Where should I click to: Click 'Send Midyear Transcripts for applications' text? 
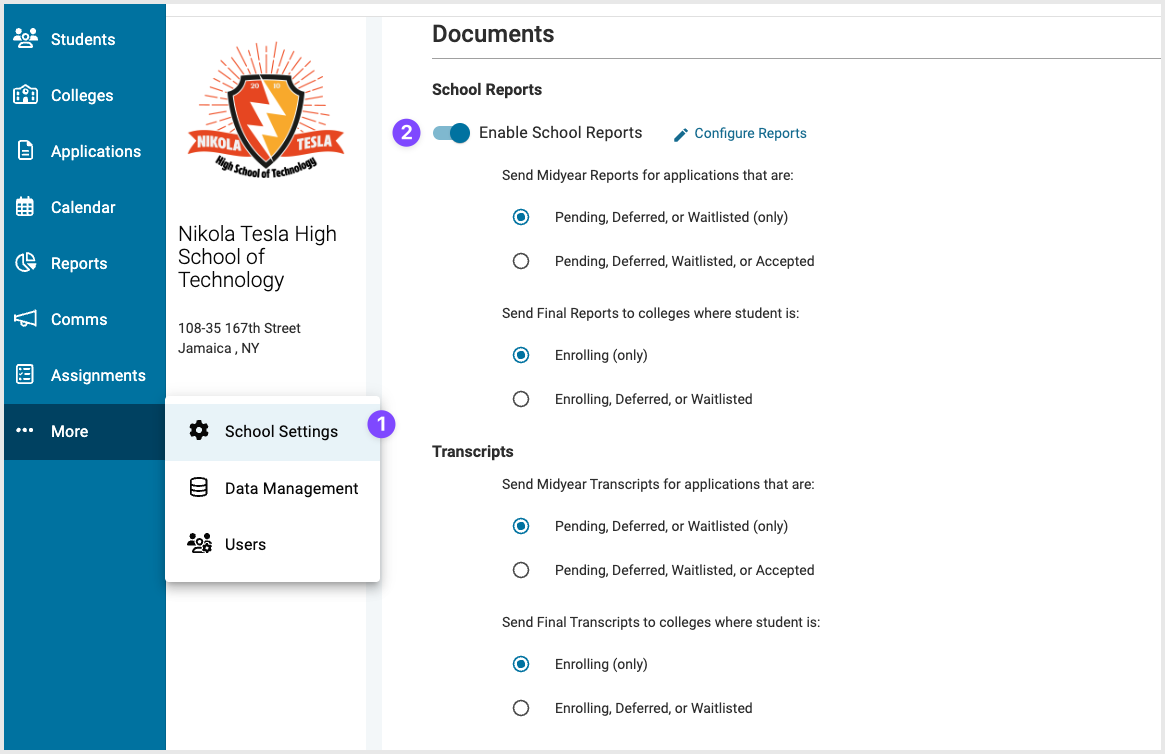pos(658,484)
